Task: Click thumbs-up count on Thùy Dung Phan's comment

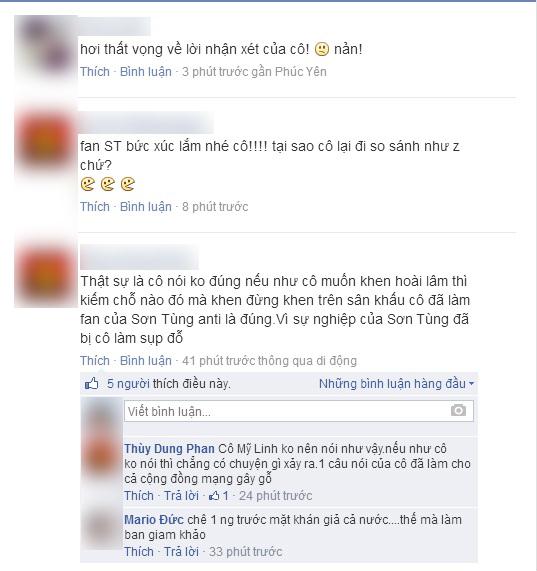Action: point(219,496)
